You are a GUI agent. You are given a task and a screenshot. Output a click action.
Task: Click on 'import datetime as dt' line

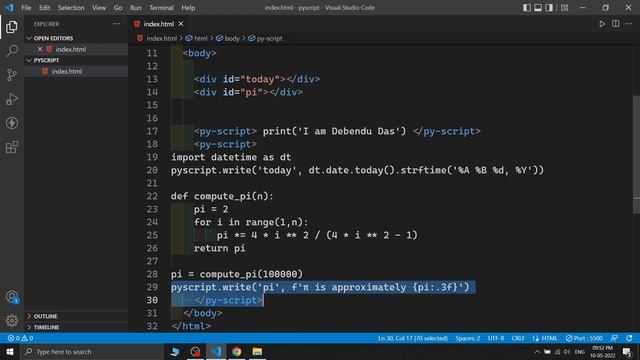pos(231,157)
